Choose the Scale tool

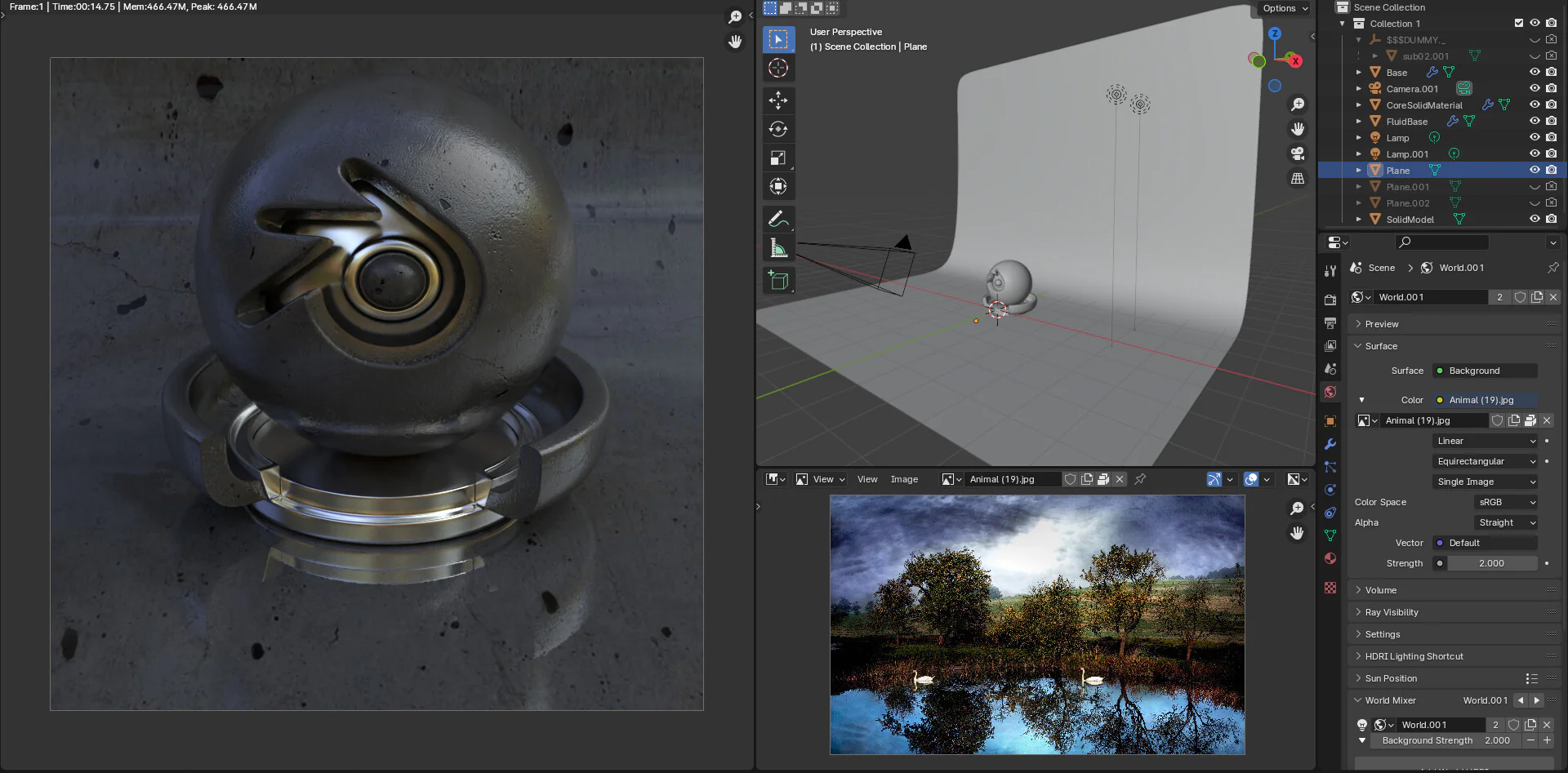(x=778, y=158)
